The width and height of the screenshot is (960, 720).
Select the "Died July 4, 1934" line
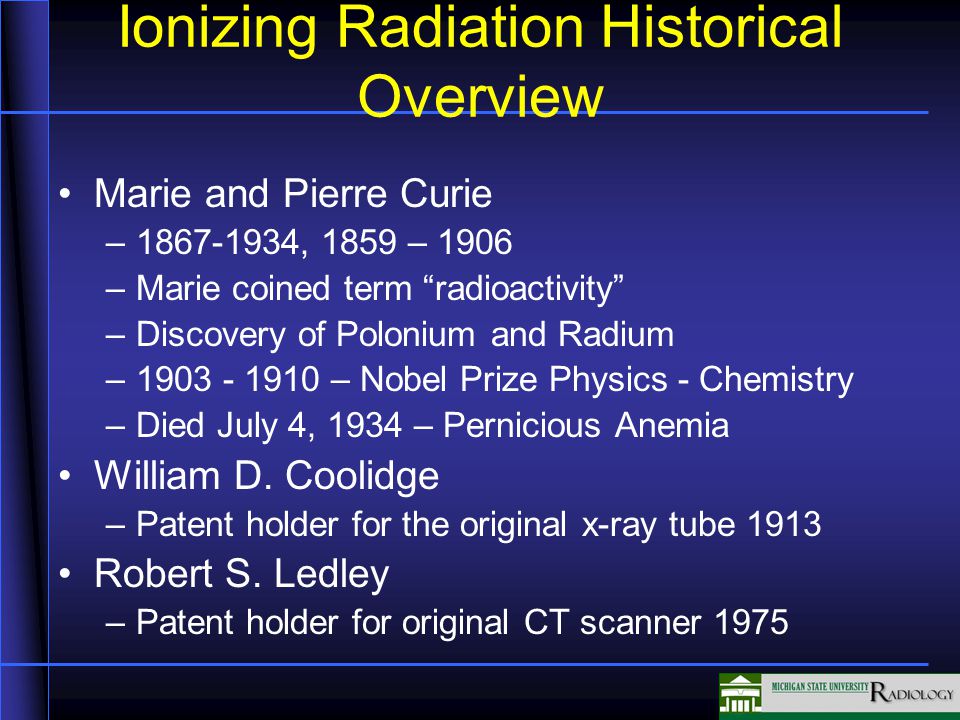coord(432,426)
